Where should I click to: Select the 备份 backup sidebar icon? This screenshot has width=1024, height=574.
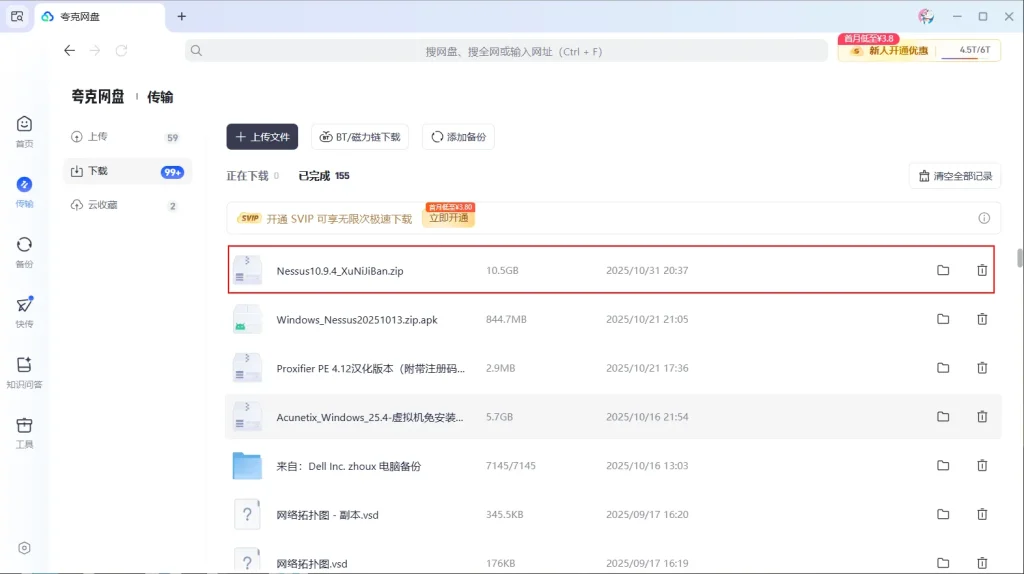(x=24, y=250)
